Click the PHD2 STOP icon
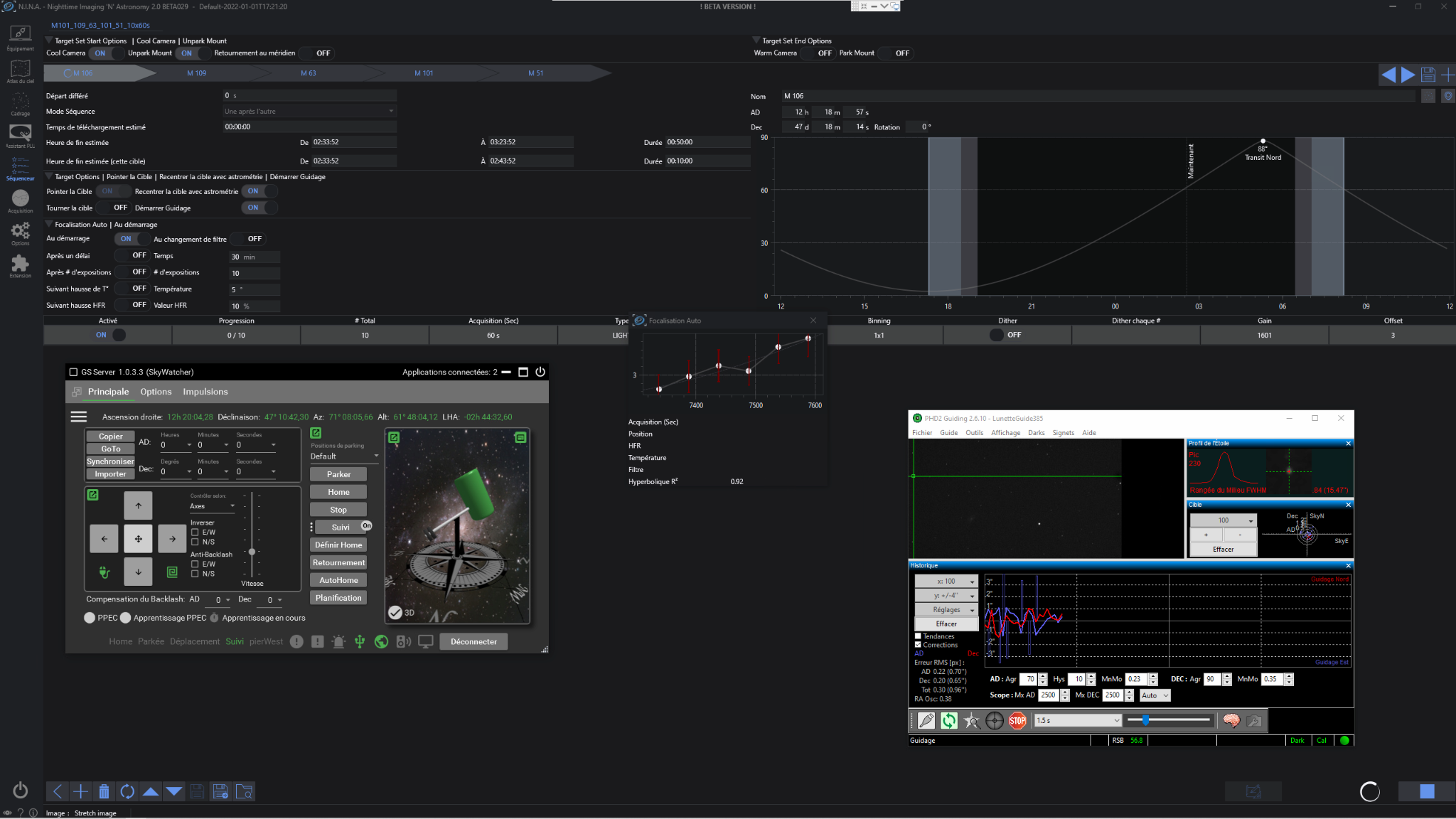1456x819 pixels. tap(1017, 721)
